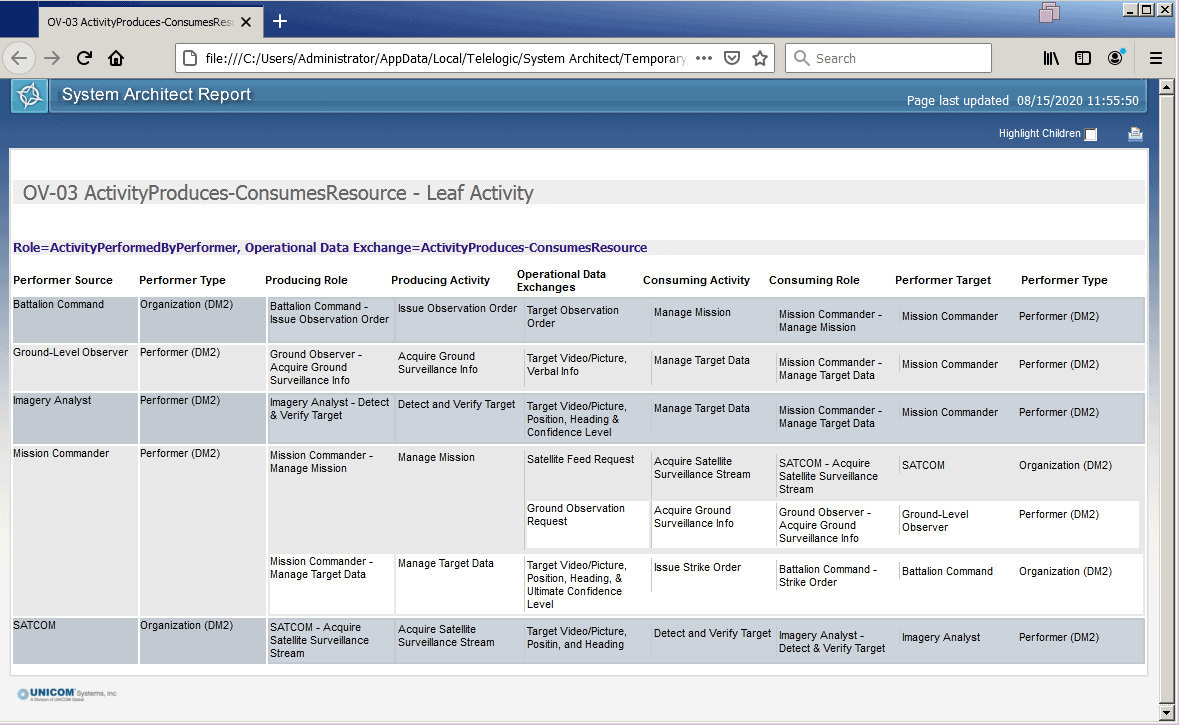Show sidebars icon in toolbar
The width and height of the screenshot is (1179, 725).
(1083, 58)
